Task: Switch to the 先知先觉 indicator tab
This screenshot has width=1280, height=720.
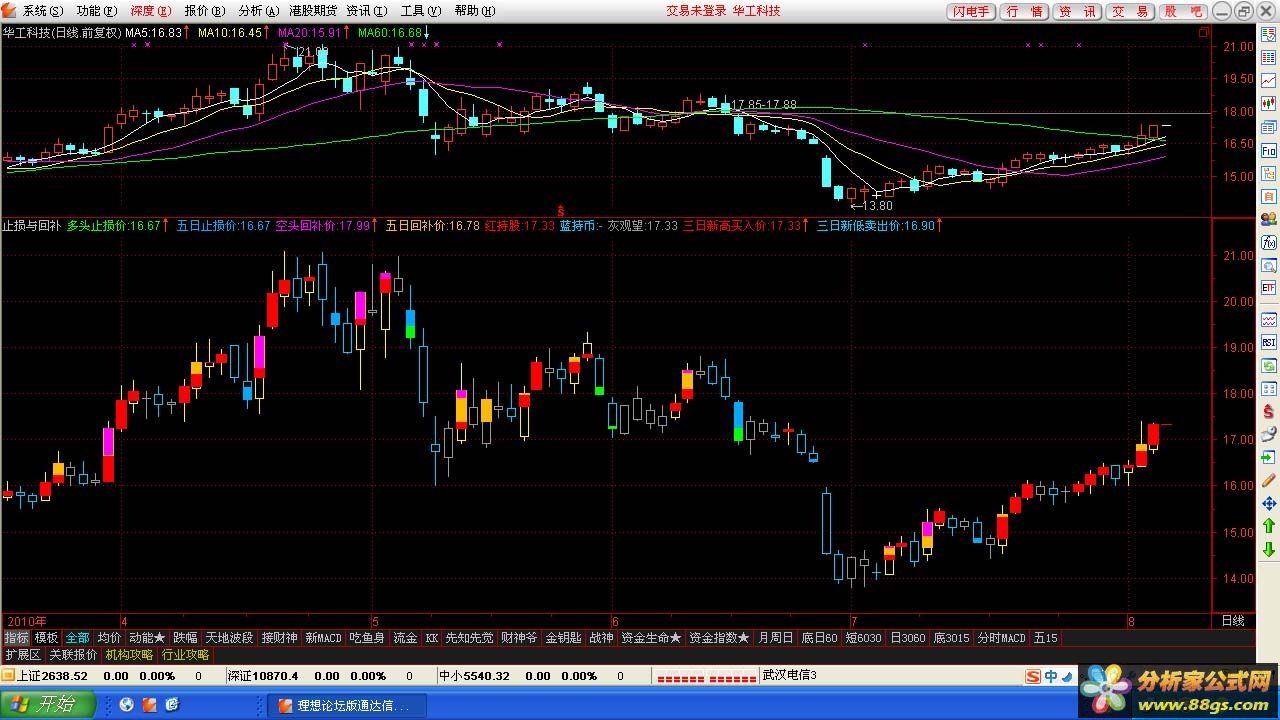Action: click(x=469, y=637)
